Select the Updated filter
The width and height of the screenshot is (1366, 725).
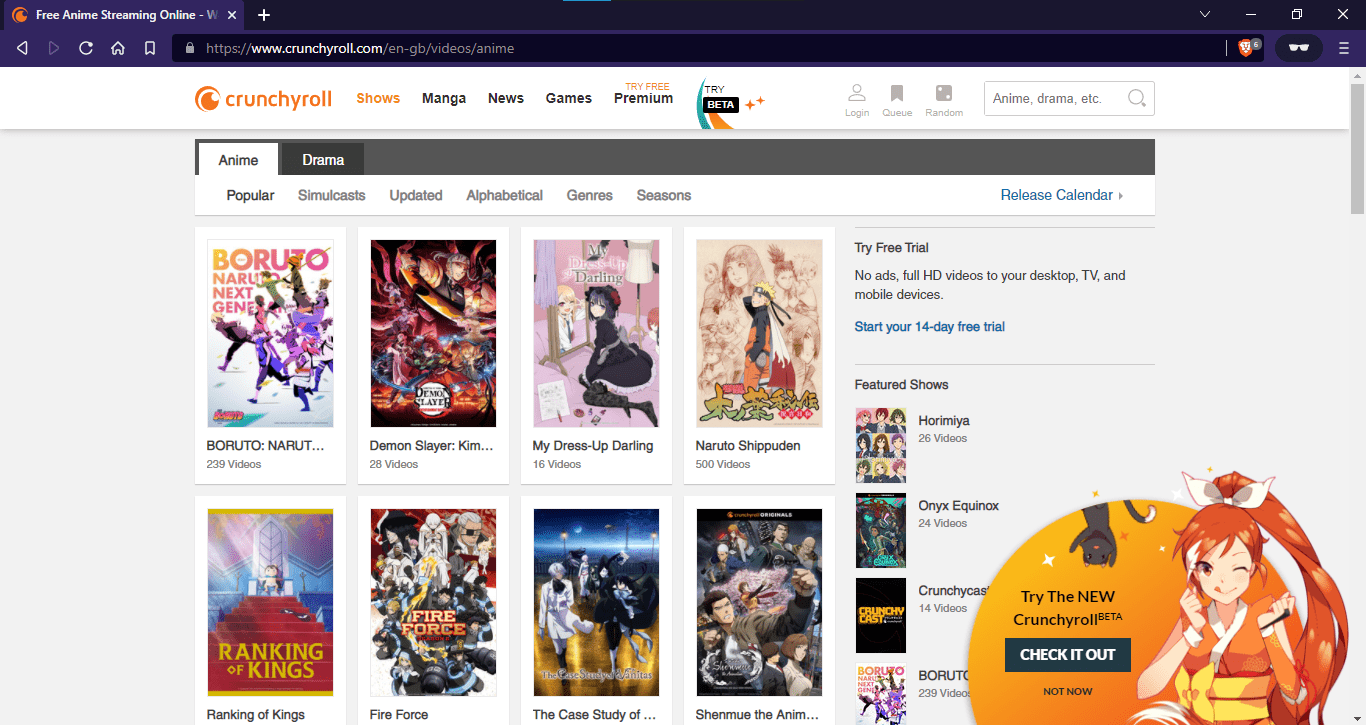tap(416, 195)
